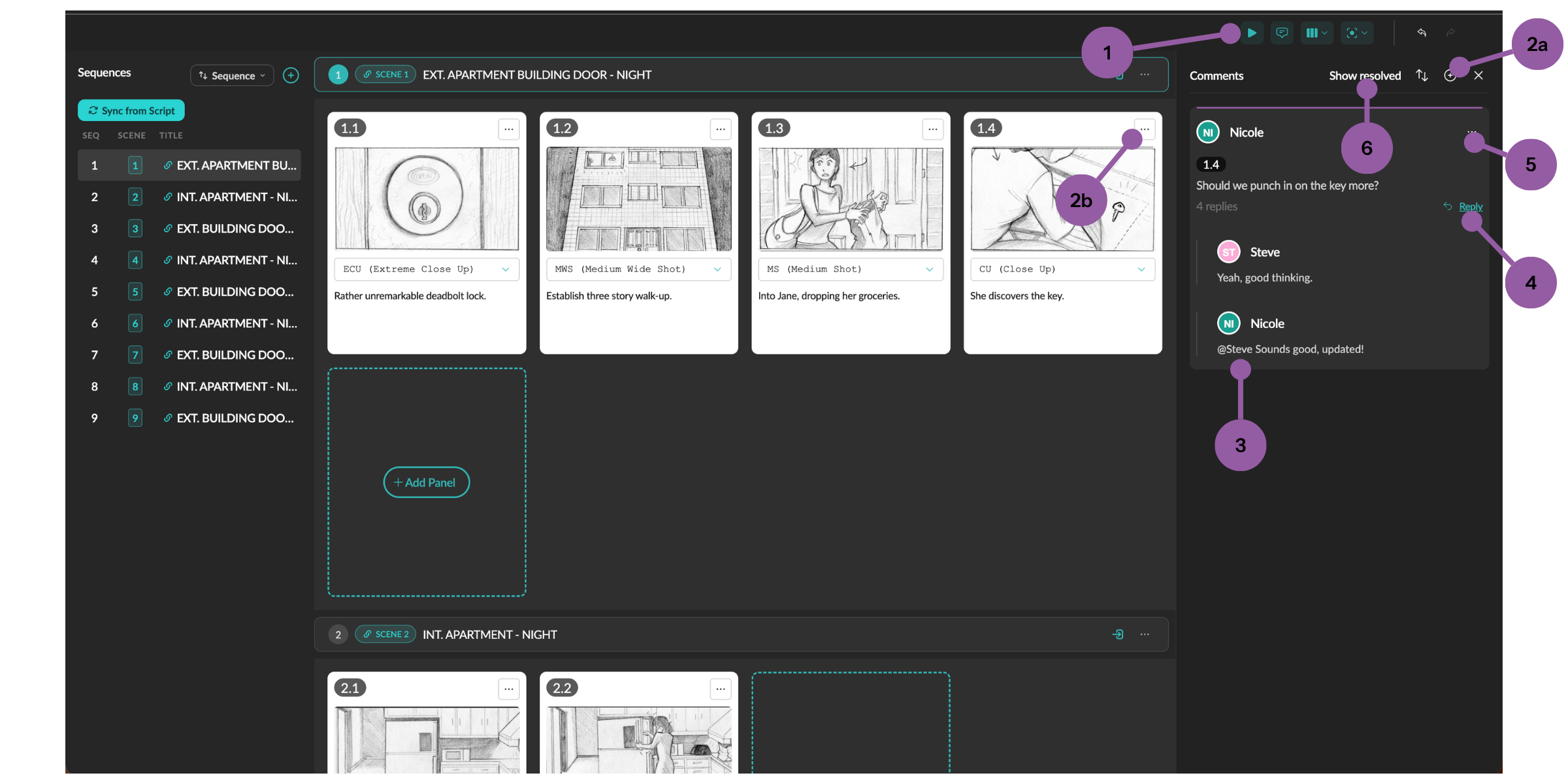Select sequence 7 EXT. BUILDING DOO... row

tap(189, 355)
